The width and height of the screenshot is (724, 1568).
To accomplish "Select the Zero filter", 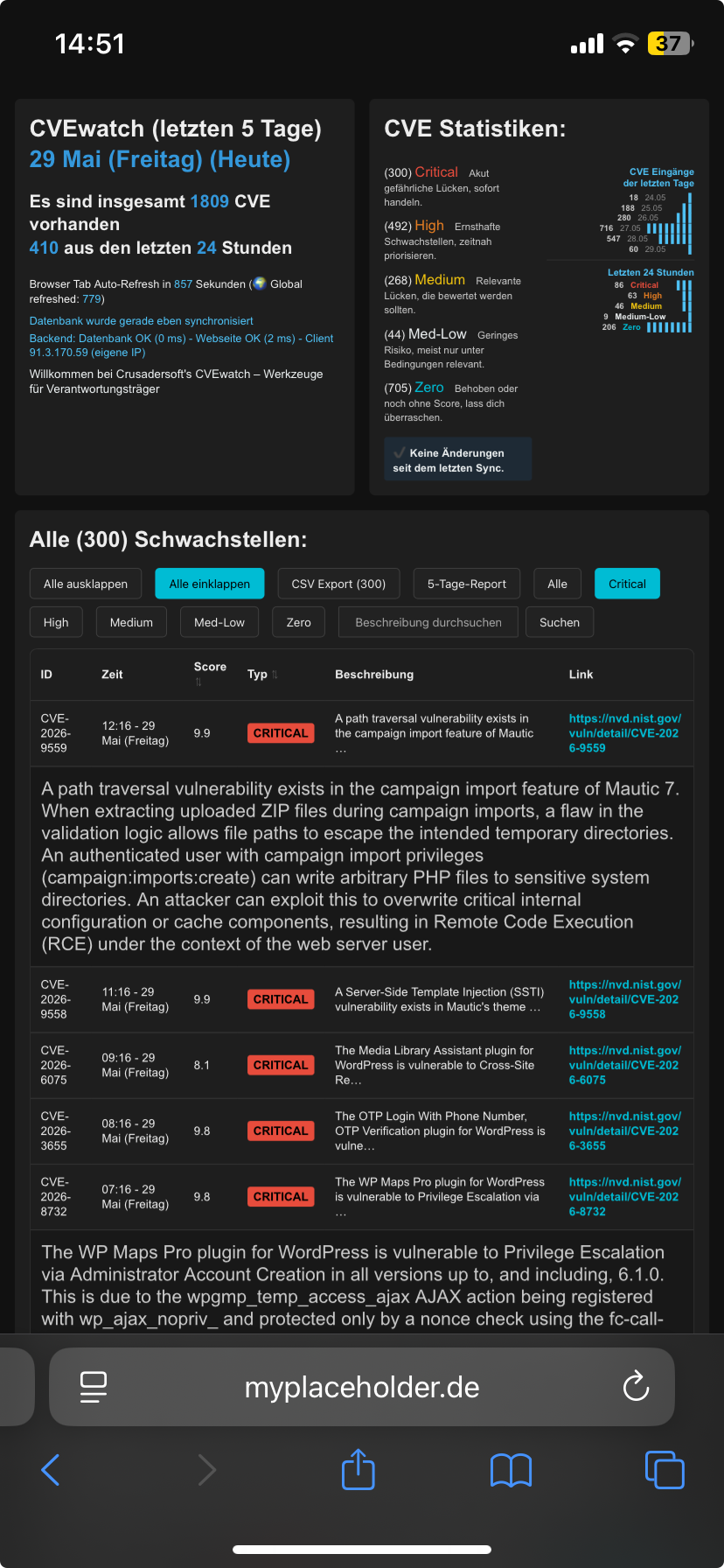I will click(x=299, y=622).
